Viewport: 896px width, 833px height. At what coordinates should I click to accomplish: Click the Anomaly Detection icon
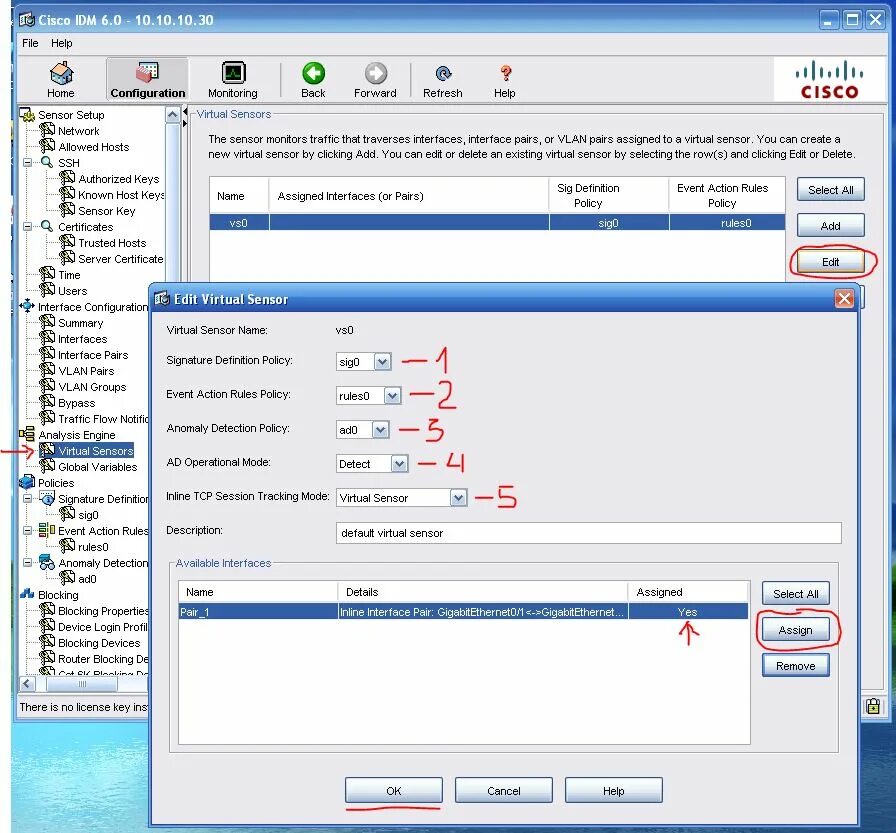coord(47,562)
